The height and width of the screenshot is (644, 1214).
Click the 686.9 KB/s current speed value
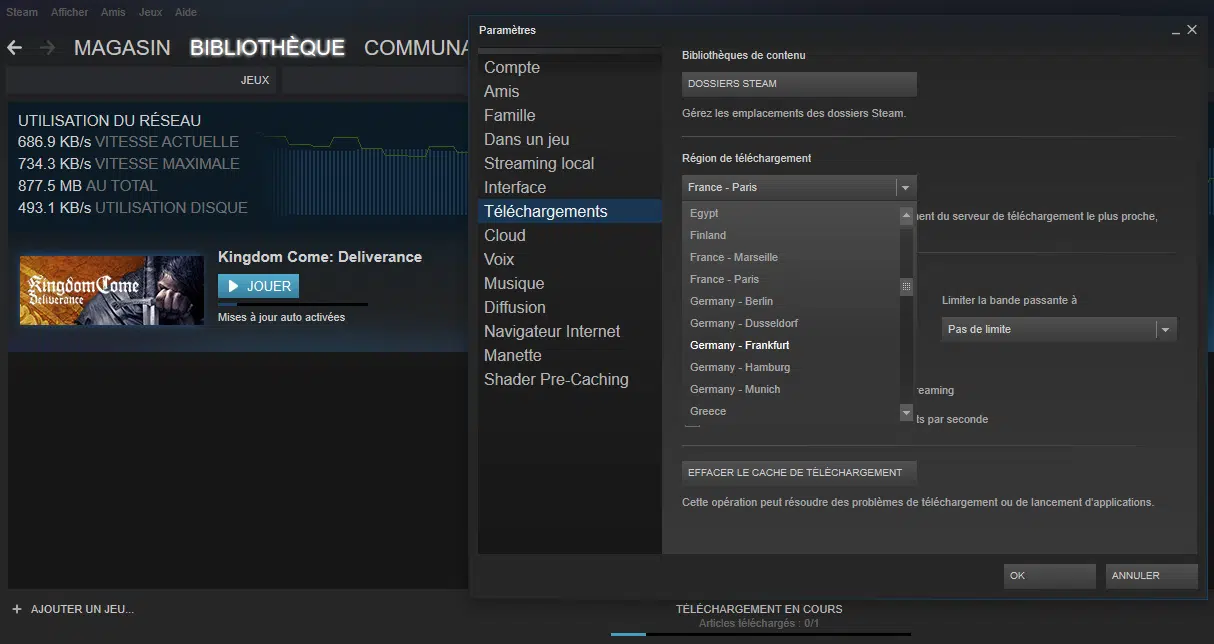click(x=54, y=142)
